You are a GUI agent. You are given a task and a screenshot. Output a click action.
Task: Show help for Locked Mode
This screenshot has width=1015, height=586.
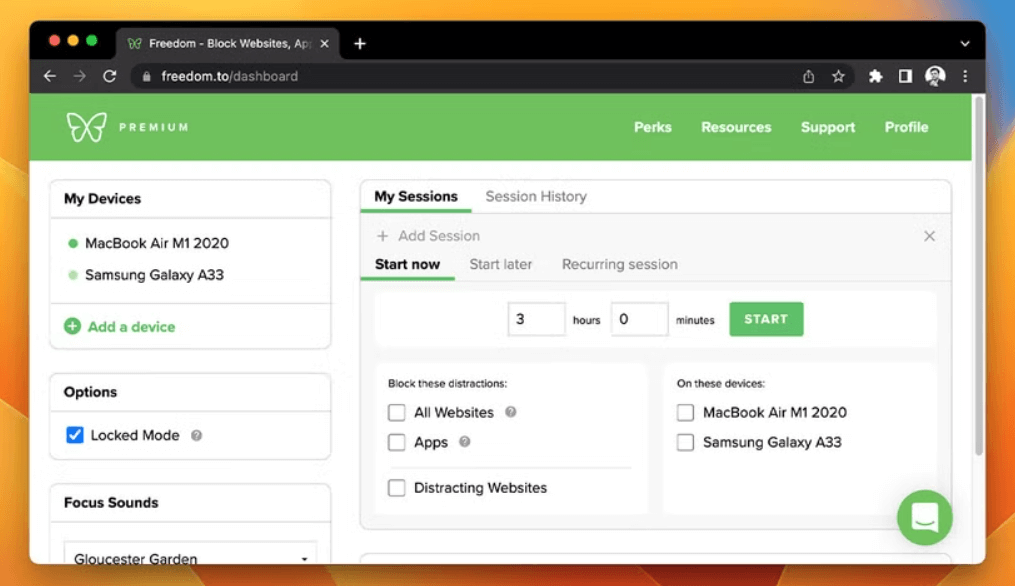coord(196,436)
